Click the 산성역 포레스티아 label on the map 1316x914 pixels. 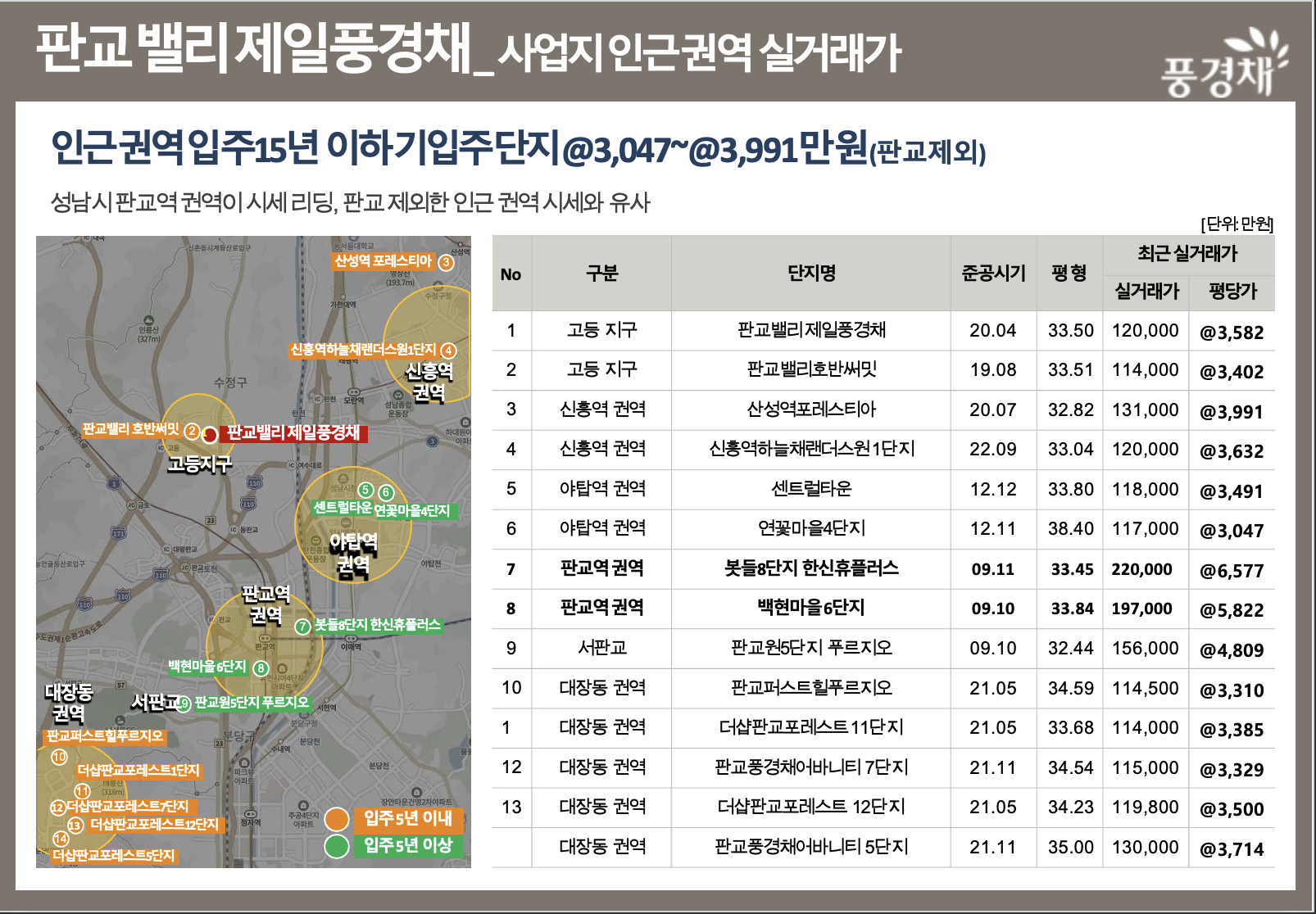pyautogui.click(x=383, y=261)
